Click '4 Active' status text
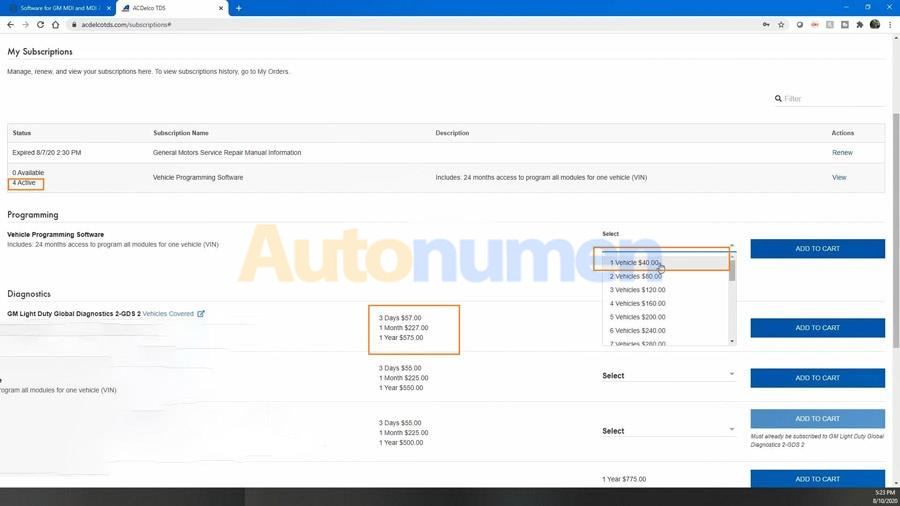 [24, 183]
